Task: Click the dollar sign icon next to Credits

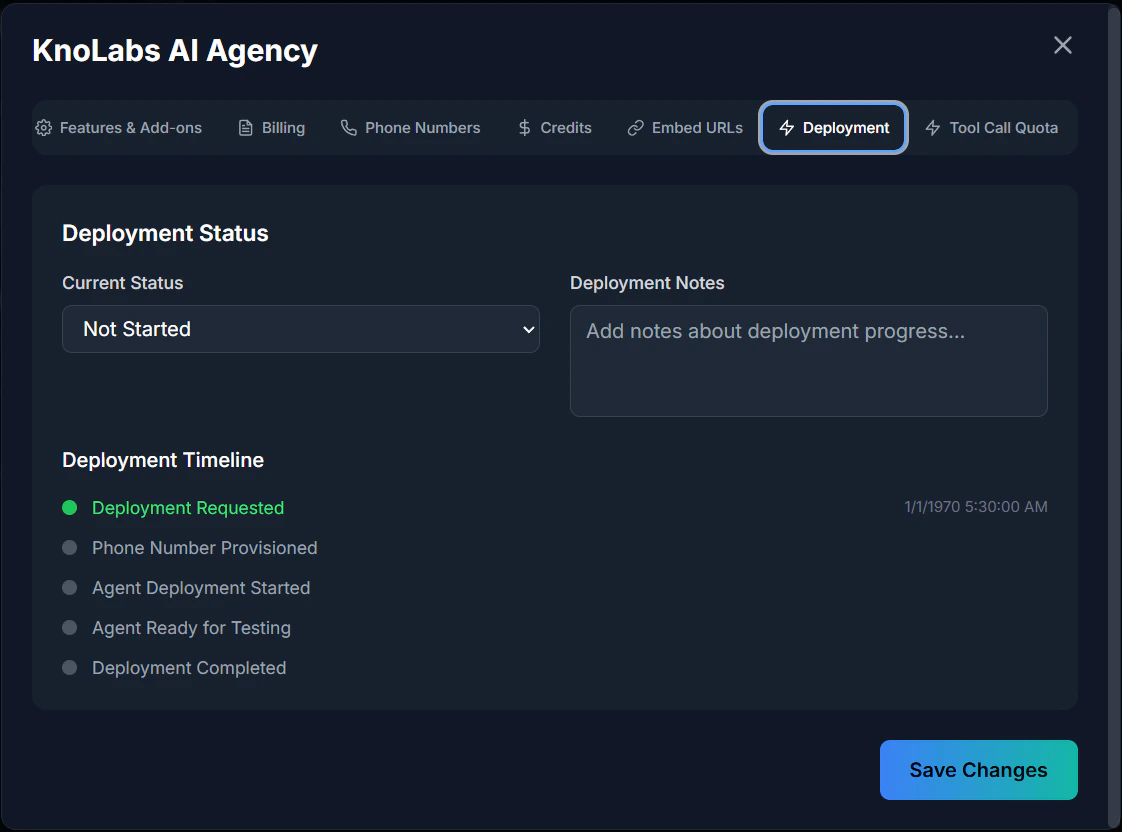Action: (x=523, y=128)
